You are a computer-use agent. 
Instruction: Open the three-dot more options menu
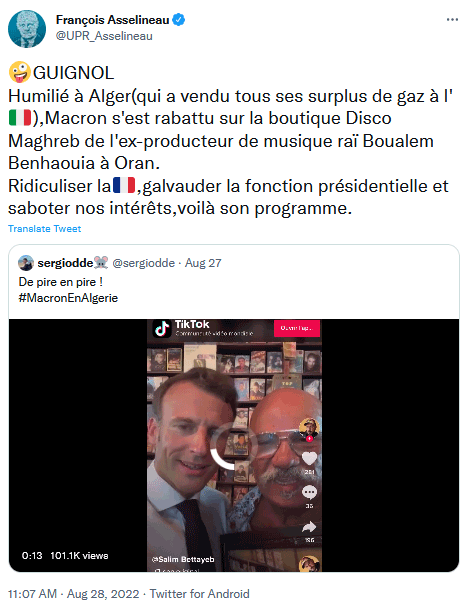pos(452,20)
